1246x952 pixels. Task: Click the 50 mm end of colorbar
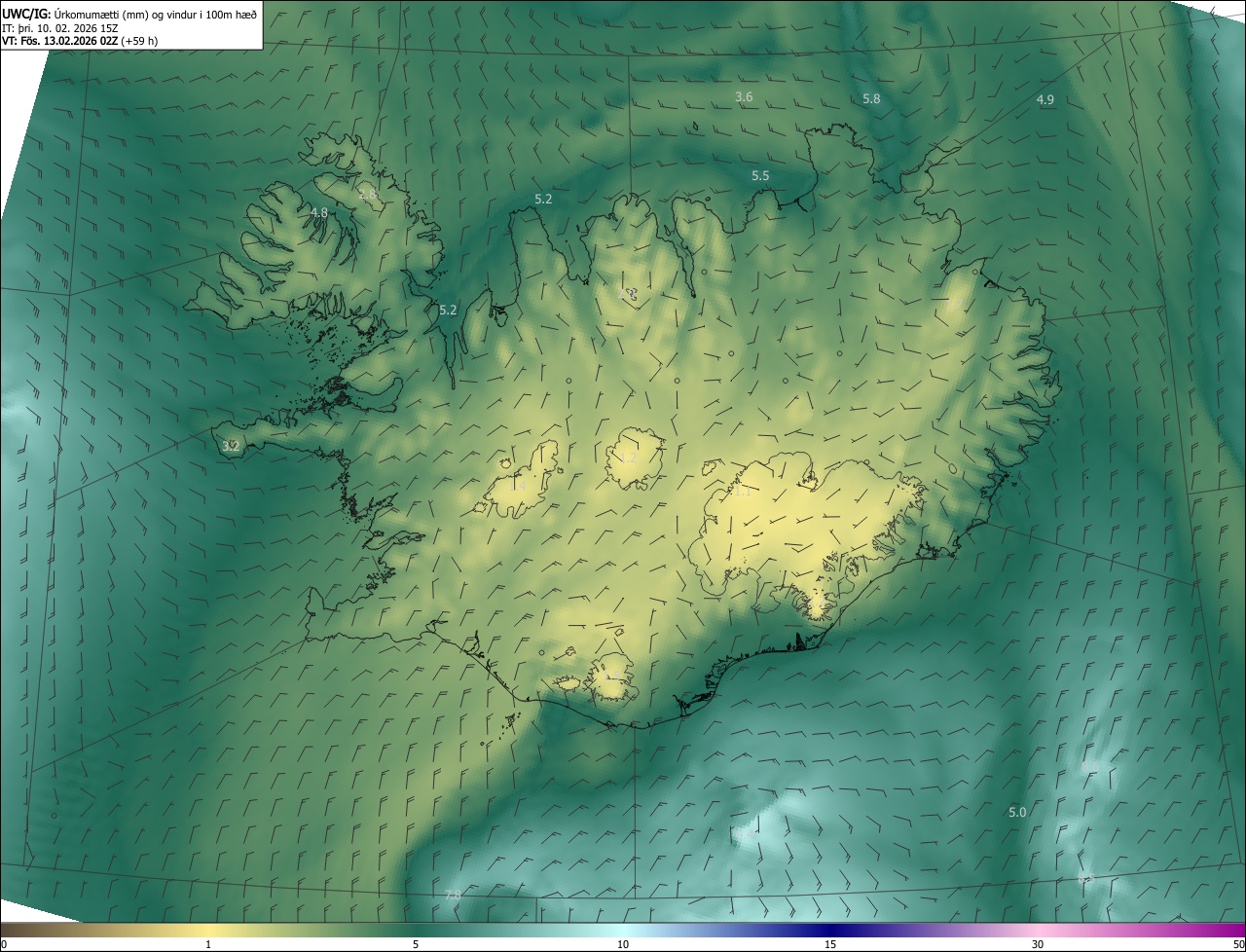(x=1238, y=944)
